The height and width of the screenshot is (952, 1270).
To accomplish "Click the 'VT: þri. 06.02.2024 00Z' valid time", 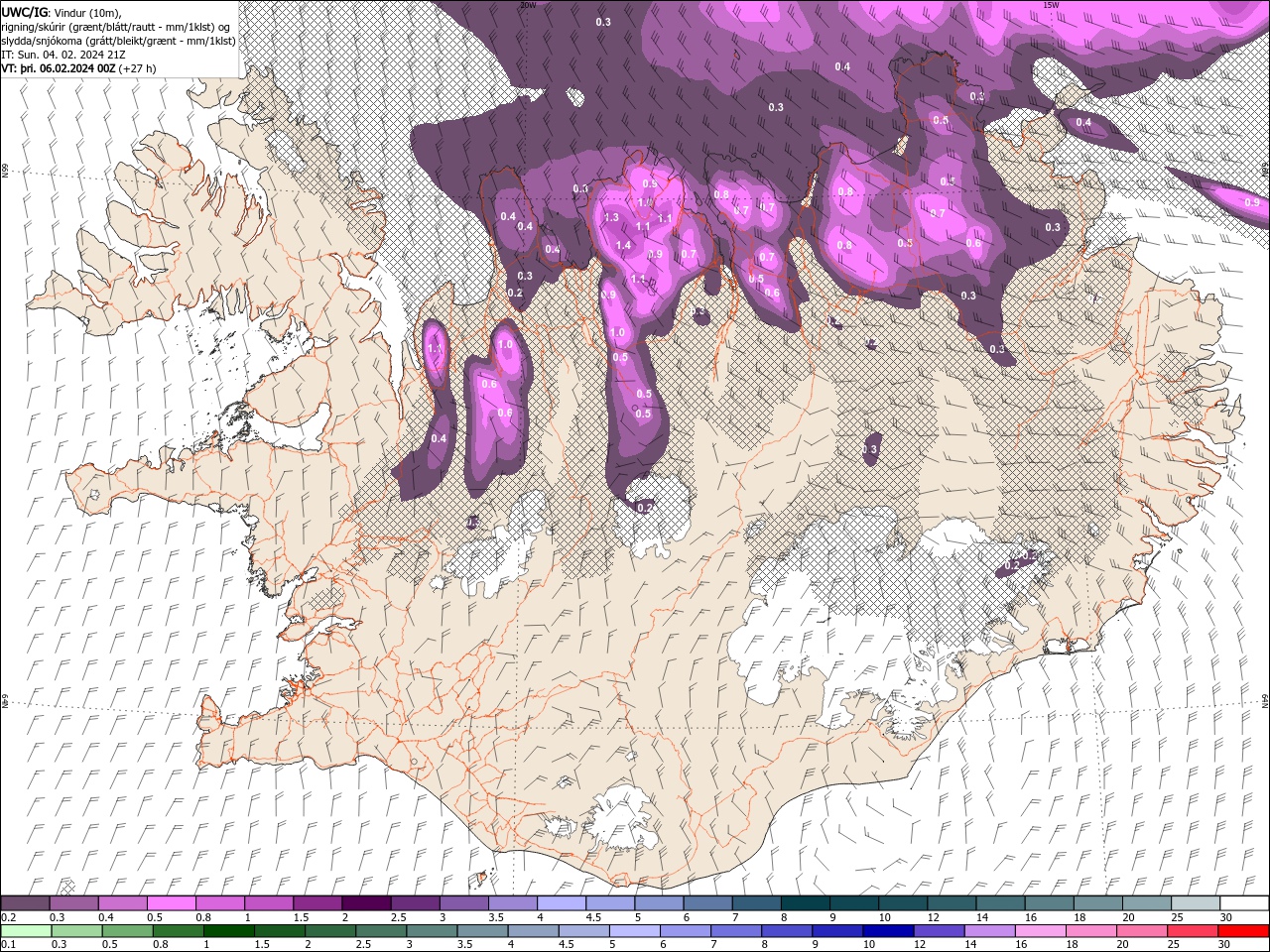I will pos(58,68).
